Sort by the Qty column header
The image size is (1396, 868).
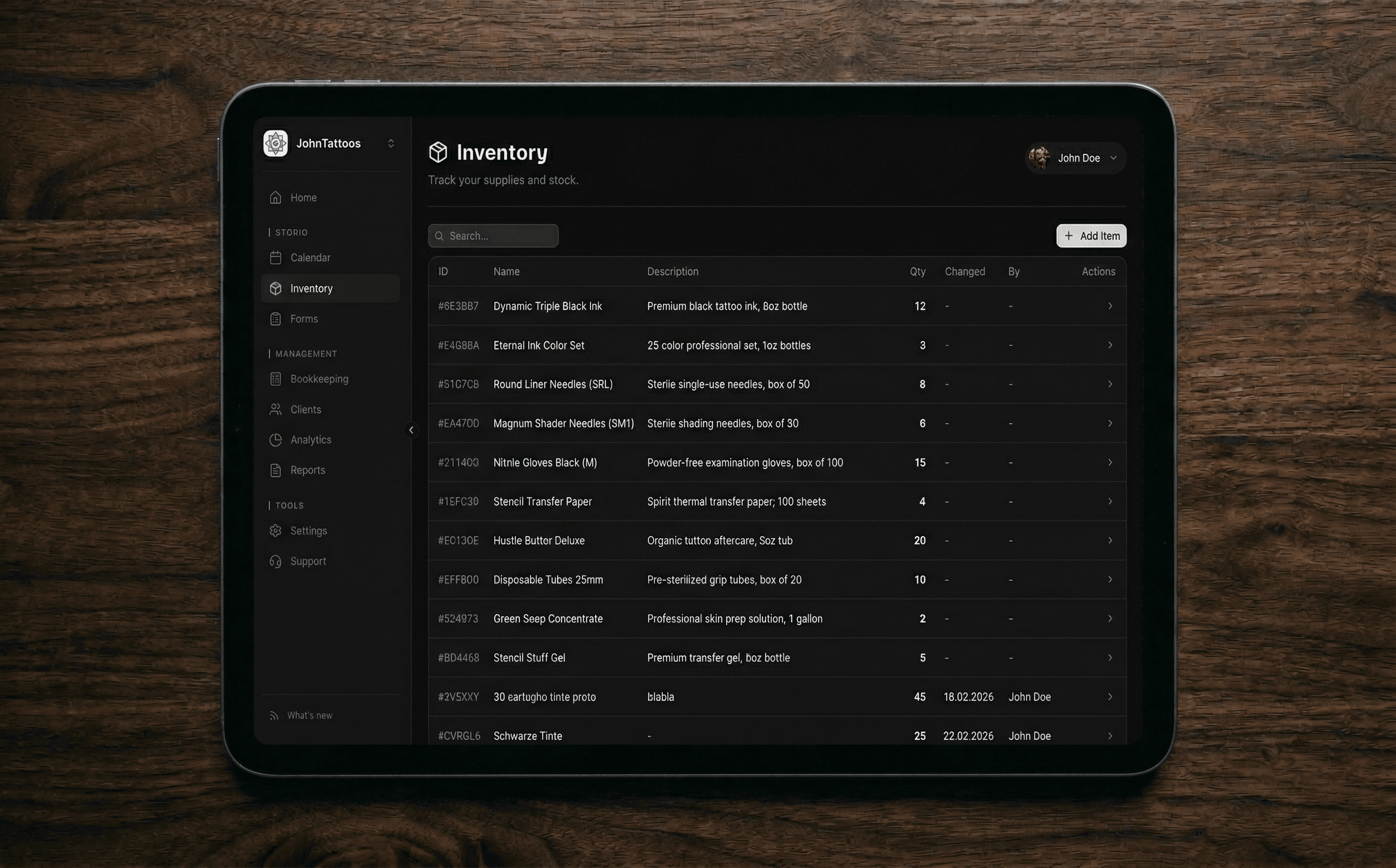(x=917, y=272)
